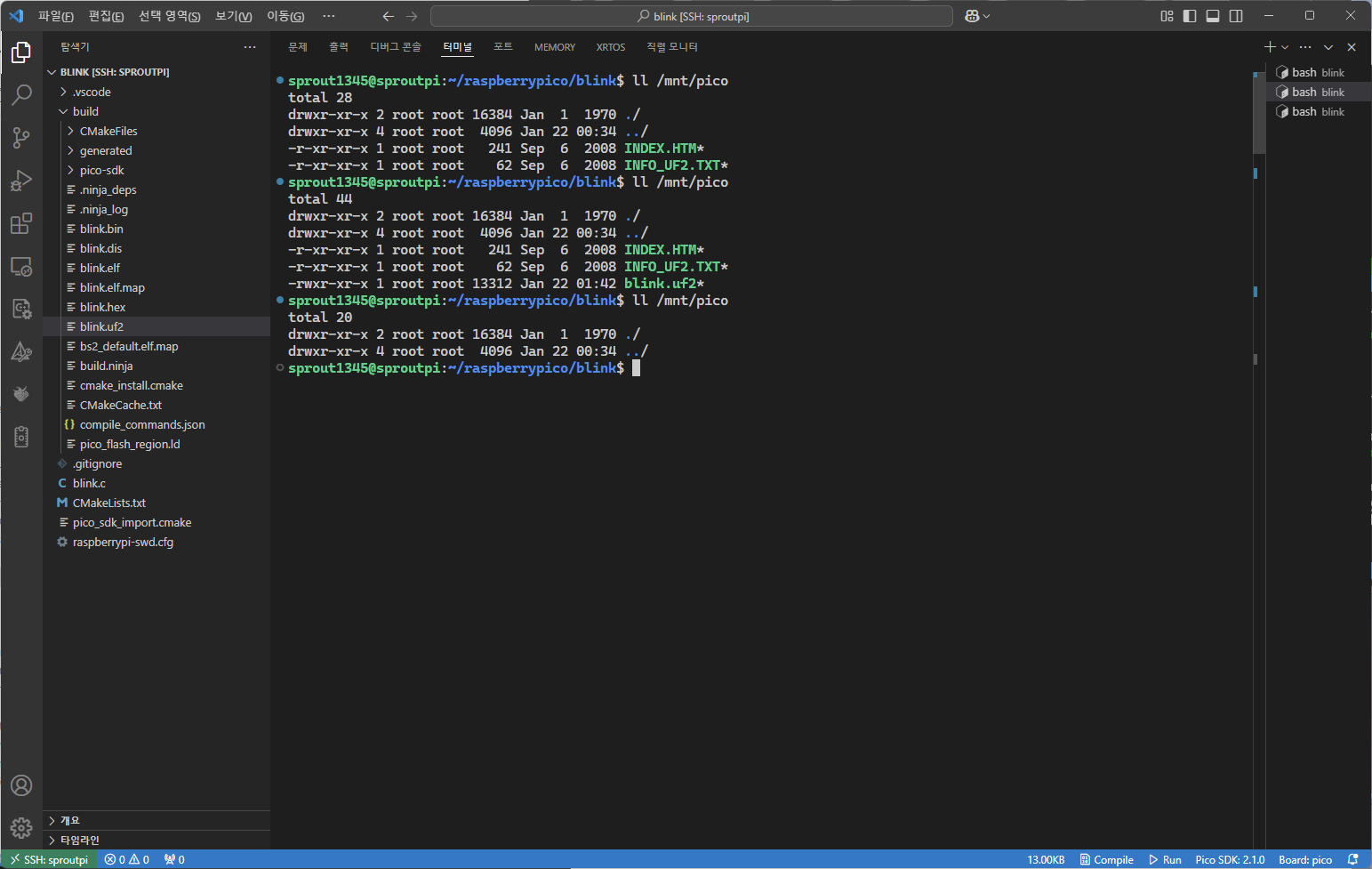Click the 13.00KB status bar entry
Screen dimensions: 1372x869
[x=1046, y=859]
